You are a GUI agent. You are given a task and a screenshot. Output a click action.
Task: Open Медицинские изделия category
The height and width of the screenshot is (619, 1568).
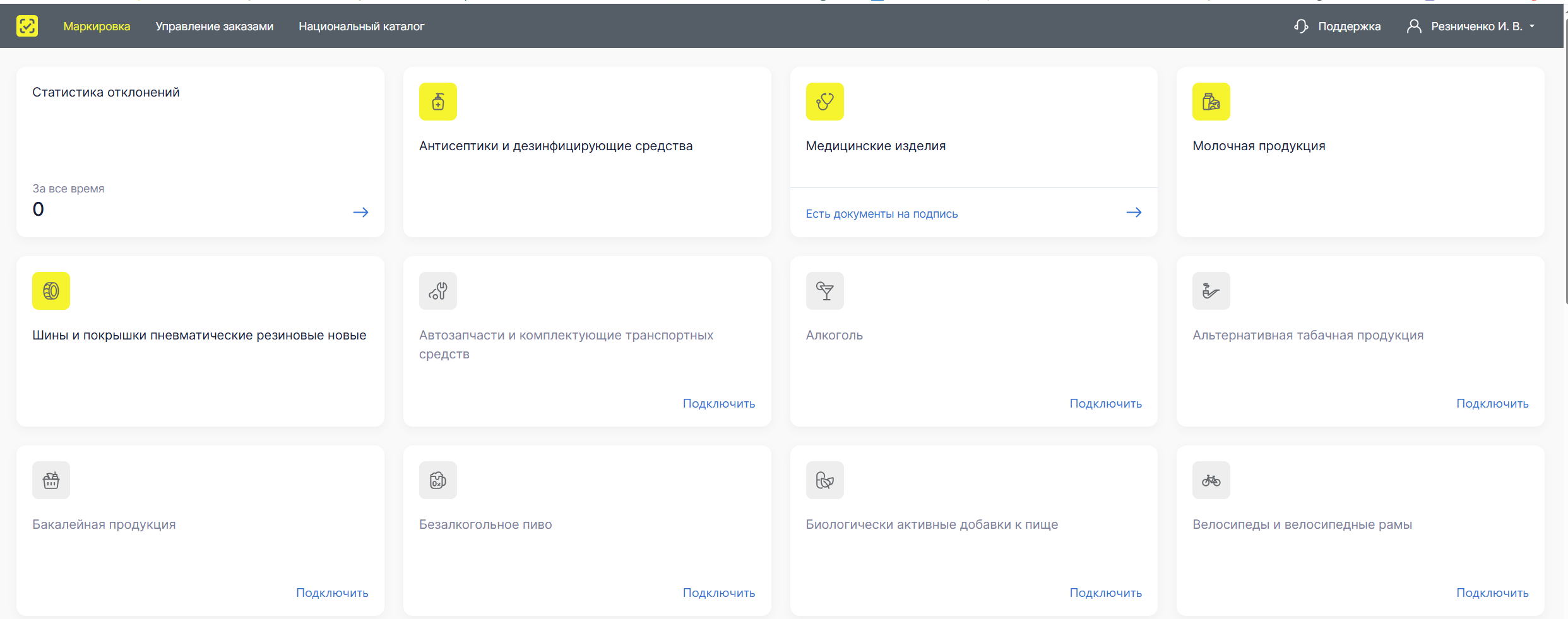click(876, 146)
